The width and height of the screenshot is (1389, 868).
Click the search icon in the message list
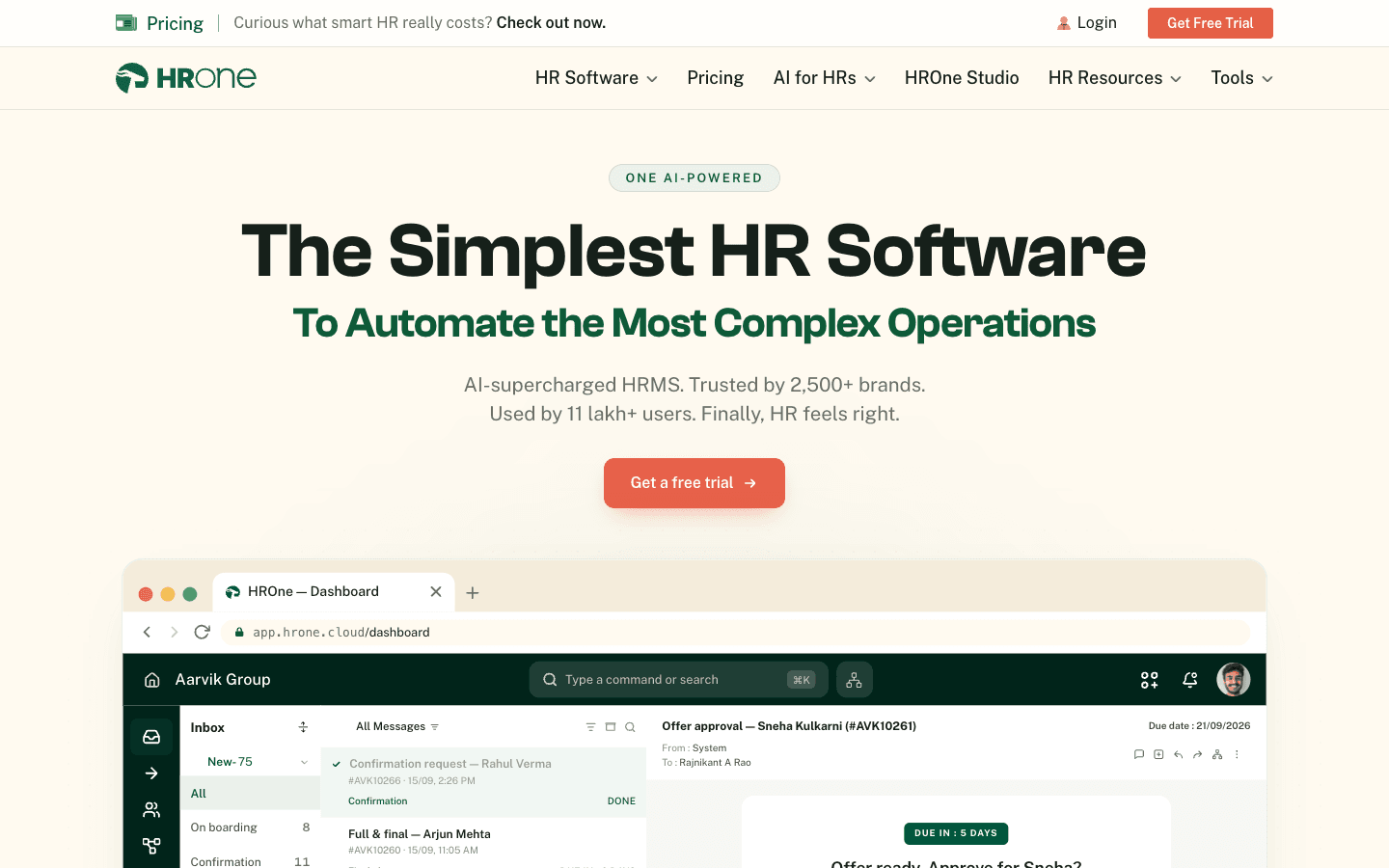(630, 727)
